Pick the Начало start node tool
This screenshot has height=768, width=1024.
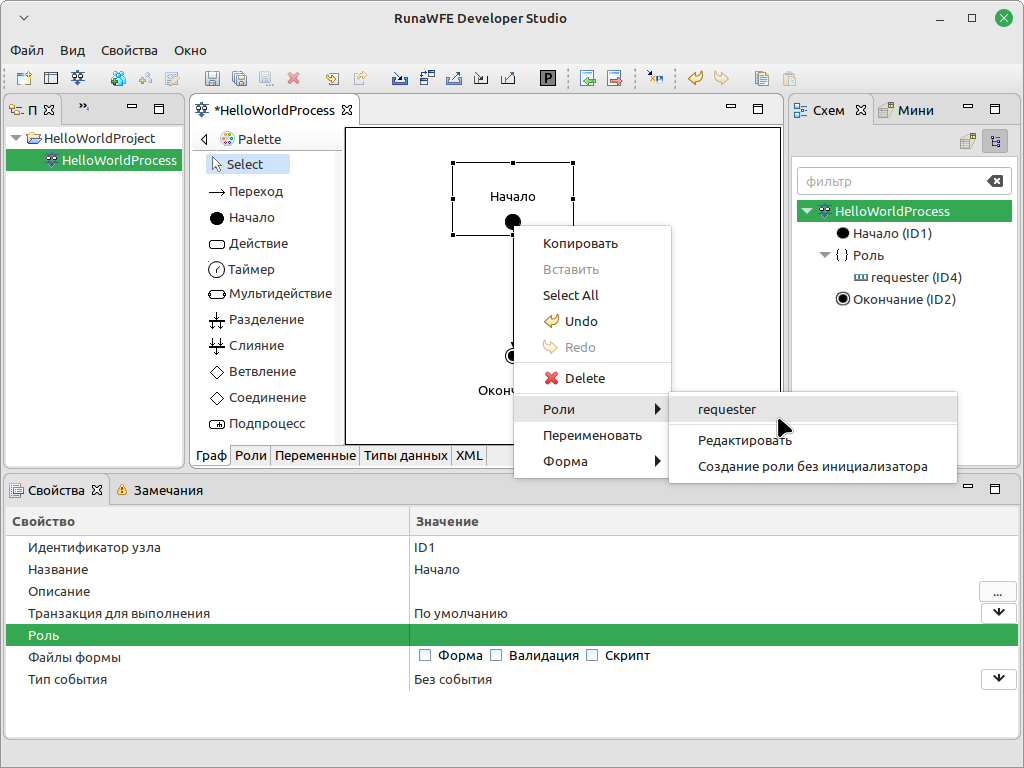click(x=242, y=217)
